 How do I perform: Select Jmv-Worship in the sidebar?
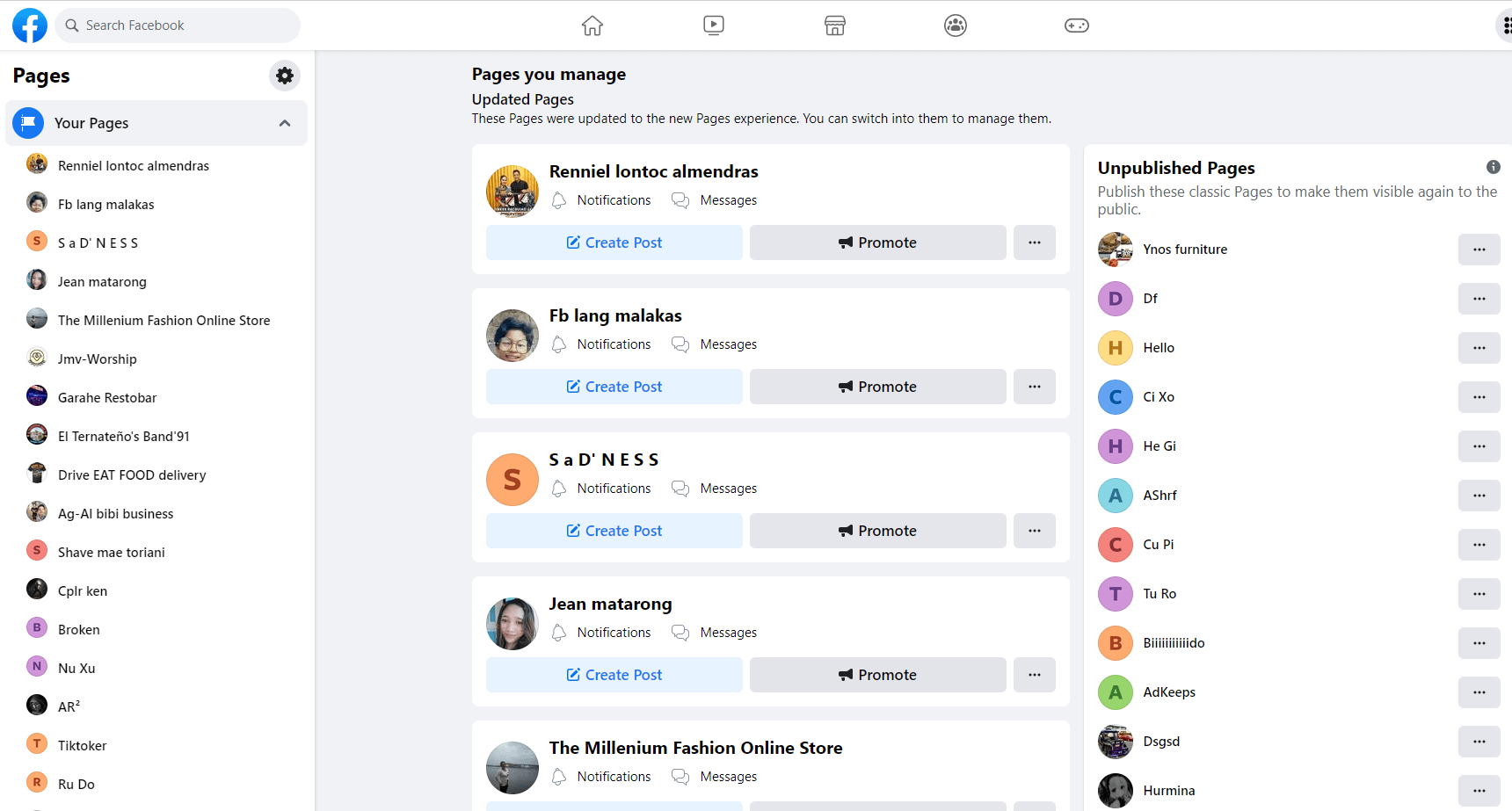pyautogui.click(x=156, y=358)
